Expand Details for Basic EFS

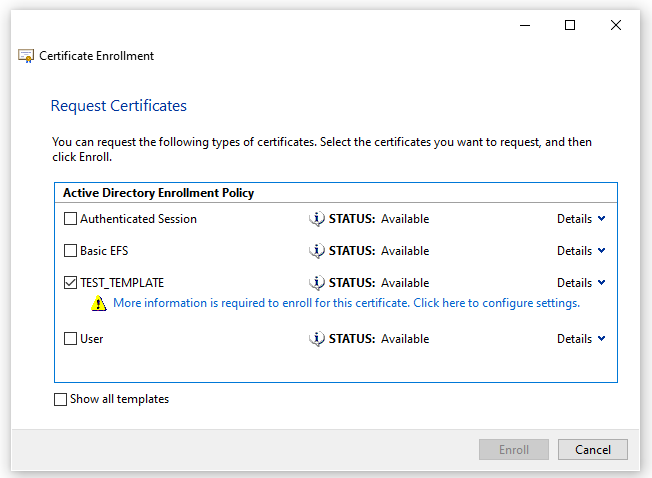pyautogui.click(x=581, y=251)
